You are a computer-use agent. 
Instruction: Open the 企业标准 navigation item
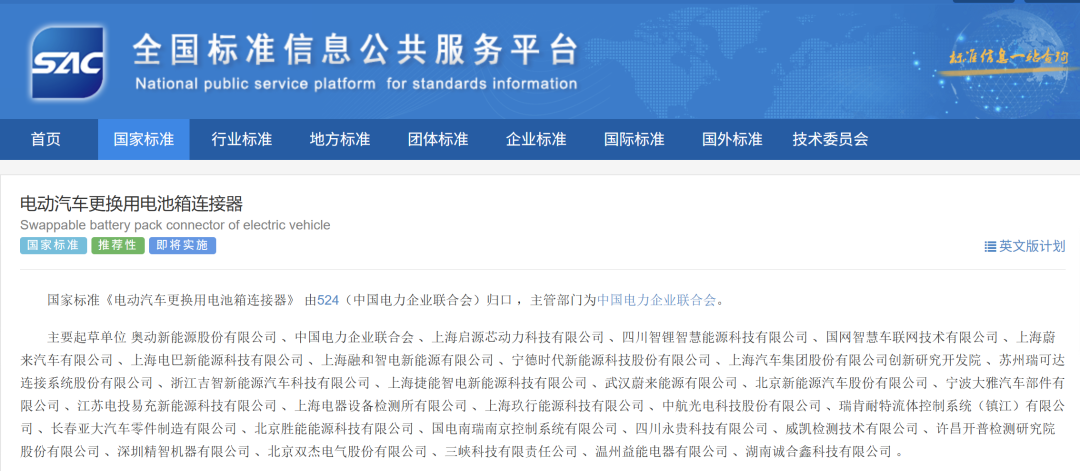(x=536, y=139)
